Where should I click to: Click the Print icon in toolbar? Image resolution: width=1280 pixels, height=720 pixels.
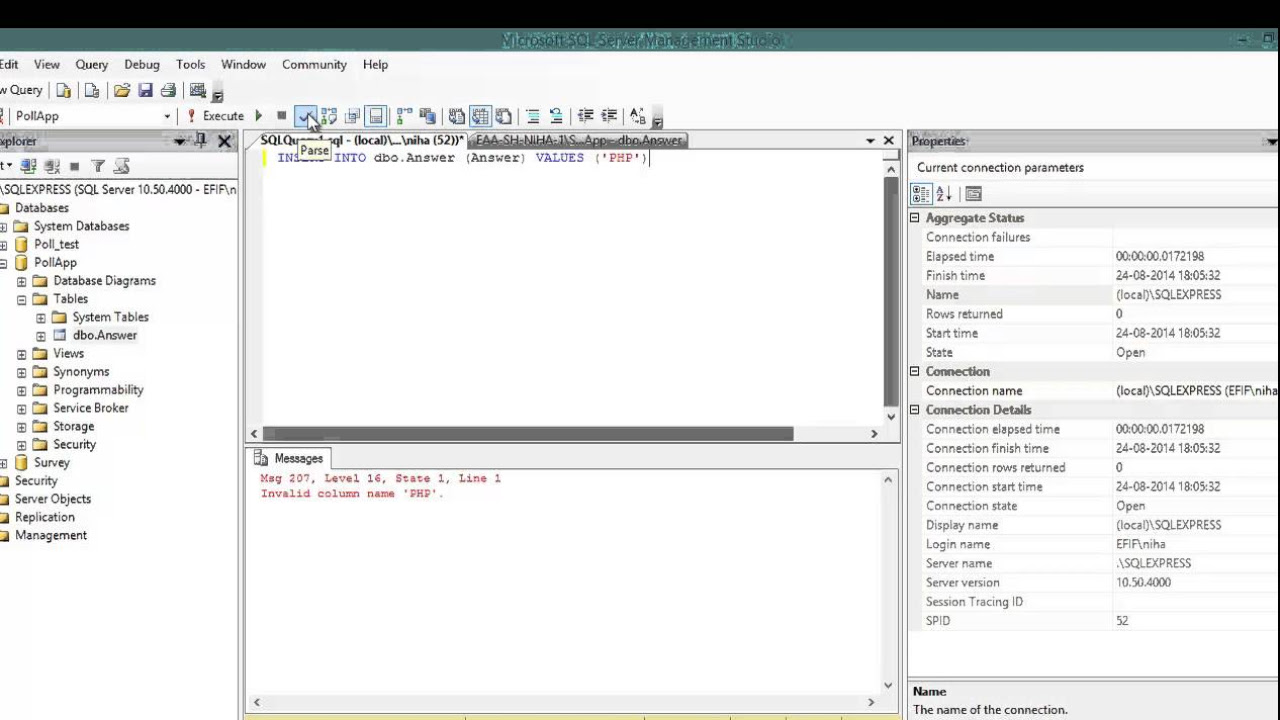tap(168, 90)
